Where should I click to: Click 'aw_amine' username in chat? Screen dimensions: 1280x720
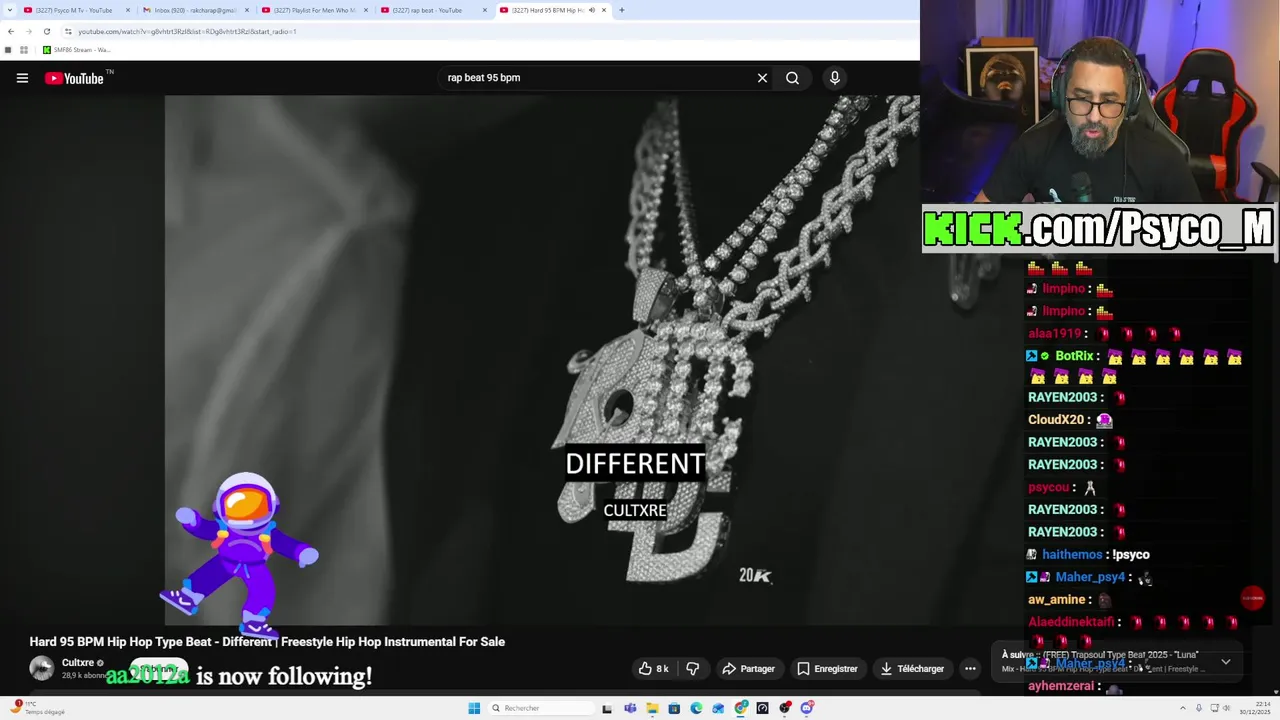coord(1057,600)
